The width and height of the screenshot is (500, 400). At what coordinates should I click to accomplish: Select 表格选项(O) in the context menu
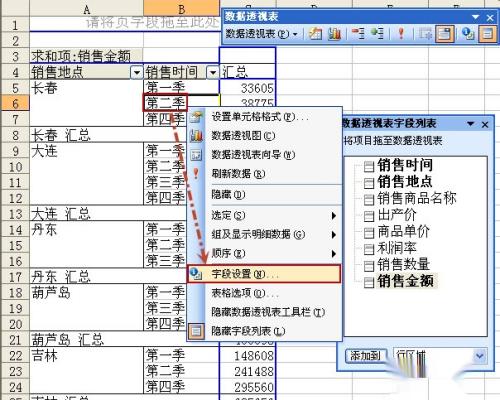click(265, 293)
